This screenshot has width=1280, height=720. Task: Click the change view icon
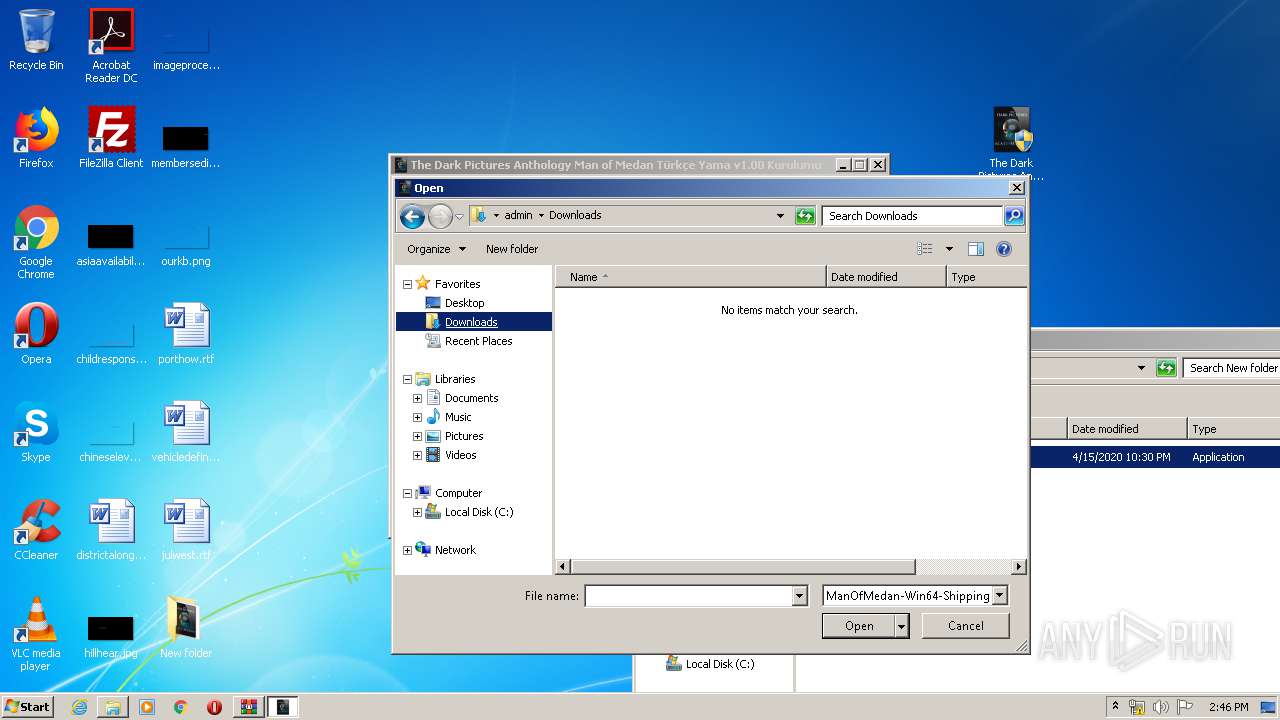pyautogui.click(x=925, y=249)
